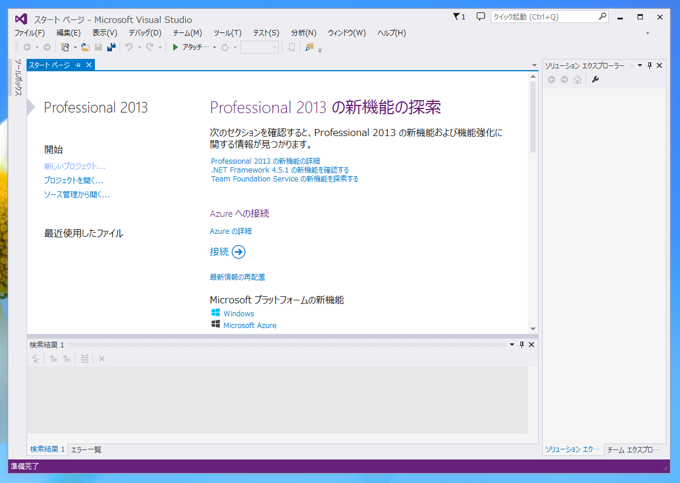Click the first icon in 検索結果 toolbar
Screen dimensions: 680x483
click(36, 359)
